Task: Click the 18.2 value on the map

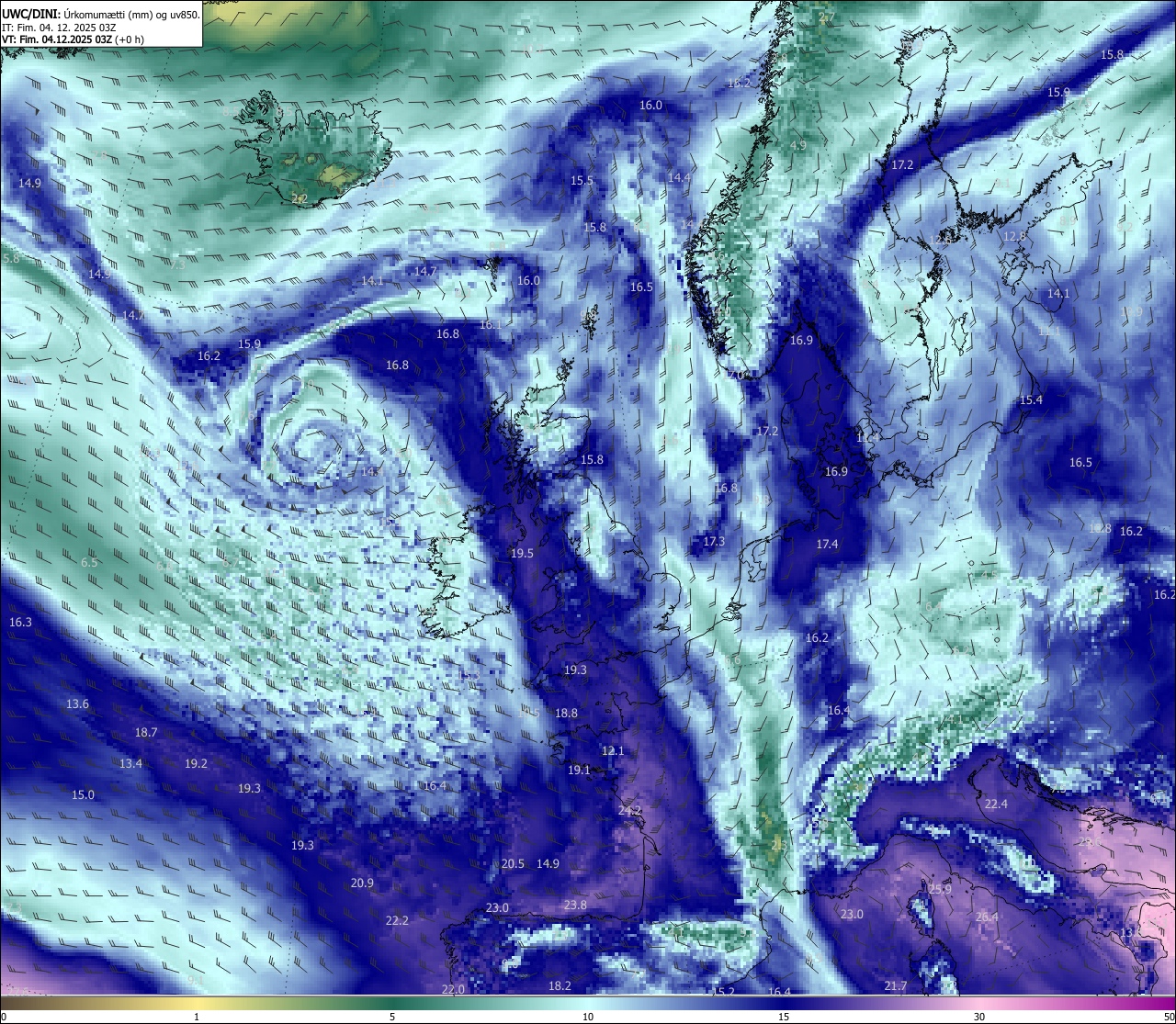Action: (x=560, y=986)
